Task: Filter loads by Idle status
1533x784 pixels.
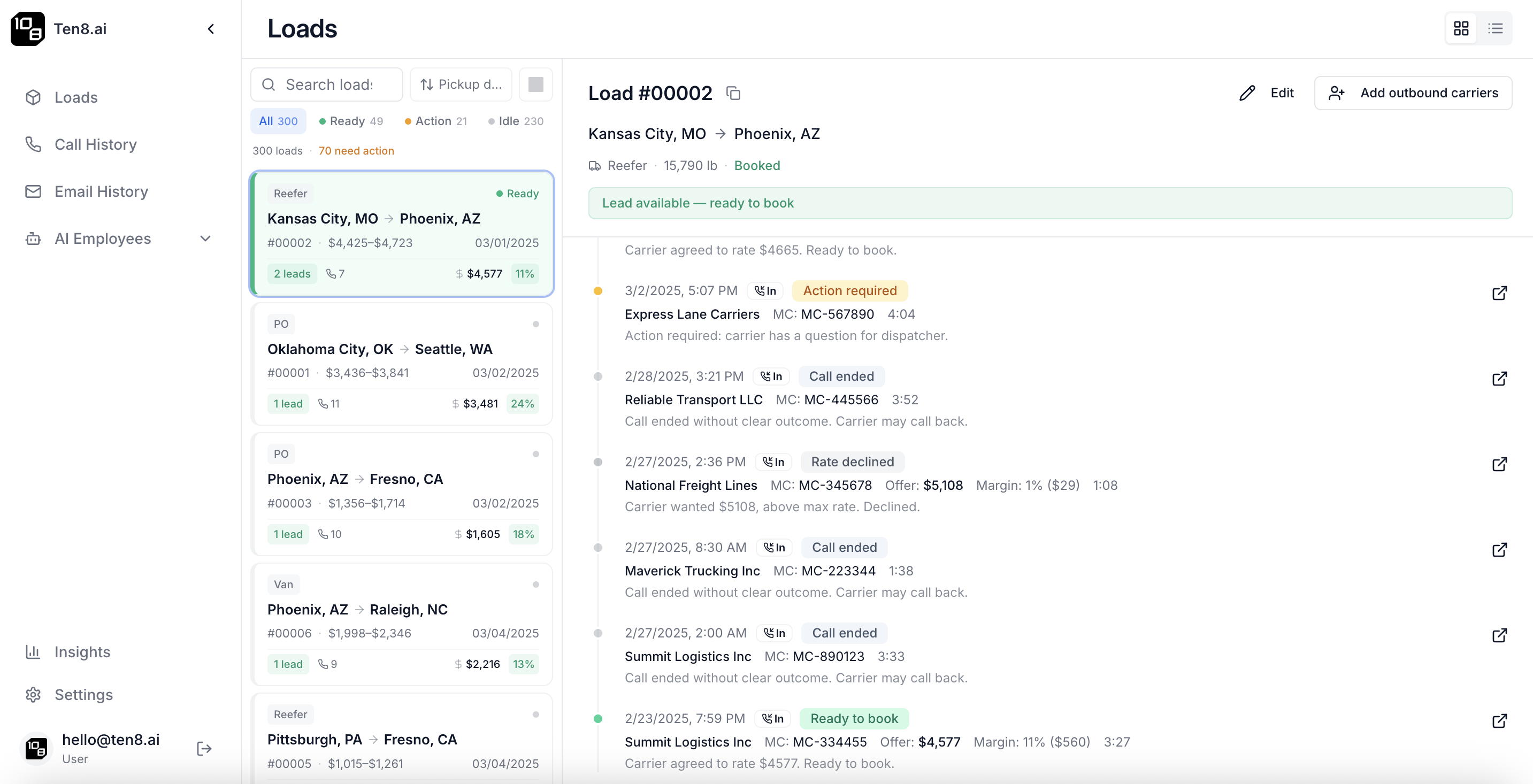Action: (515, 121)
